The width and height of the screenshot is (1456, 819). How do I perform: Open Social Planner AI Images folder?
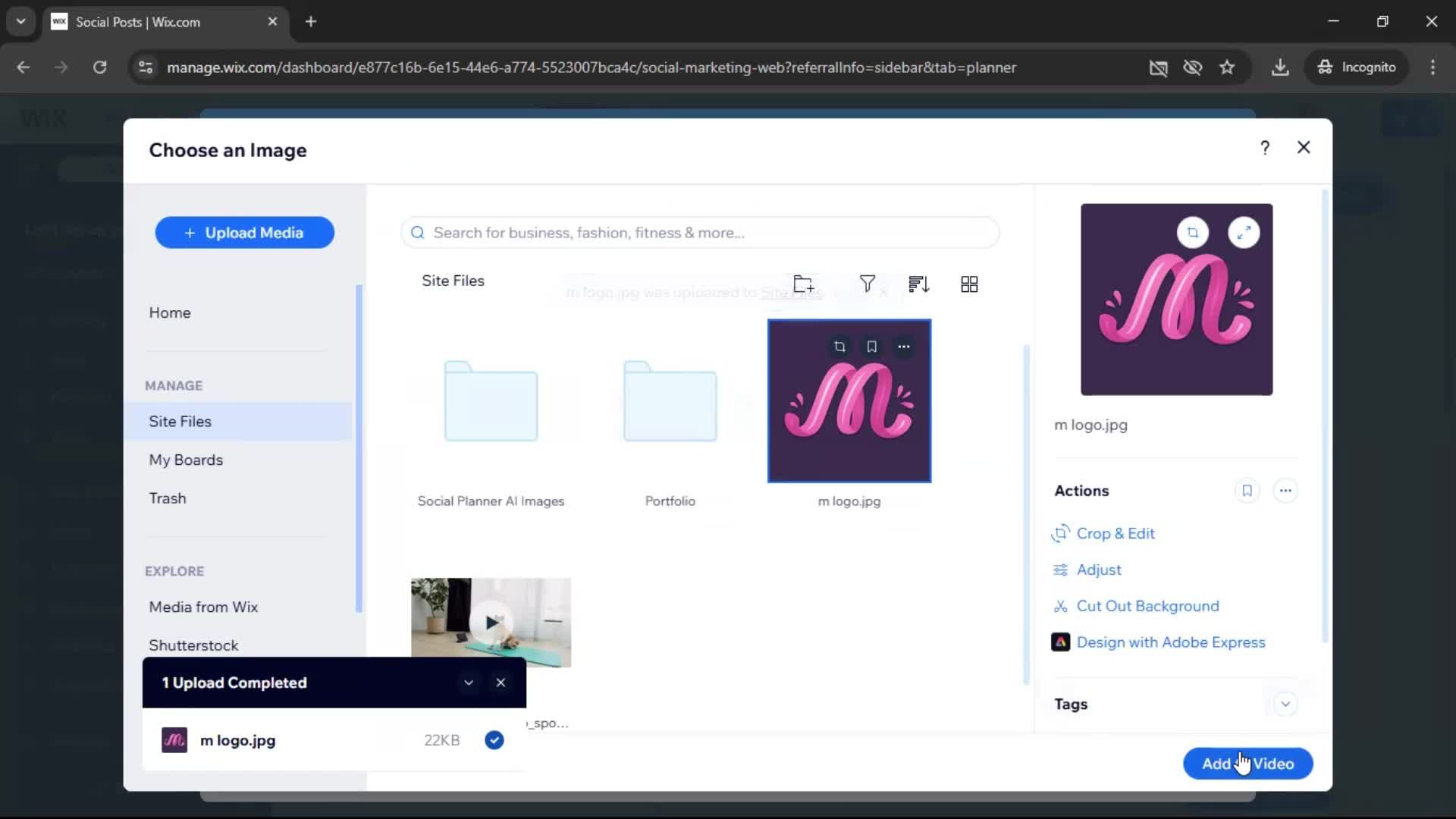(491, 402)
